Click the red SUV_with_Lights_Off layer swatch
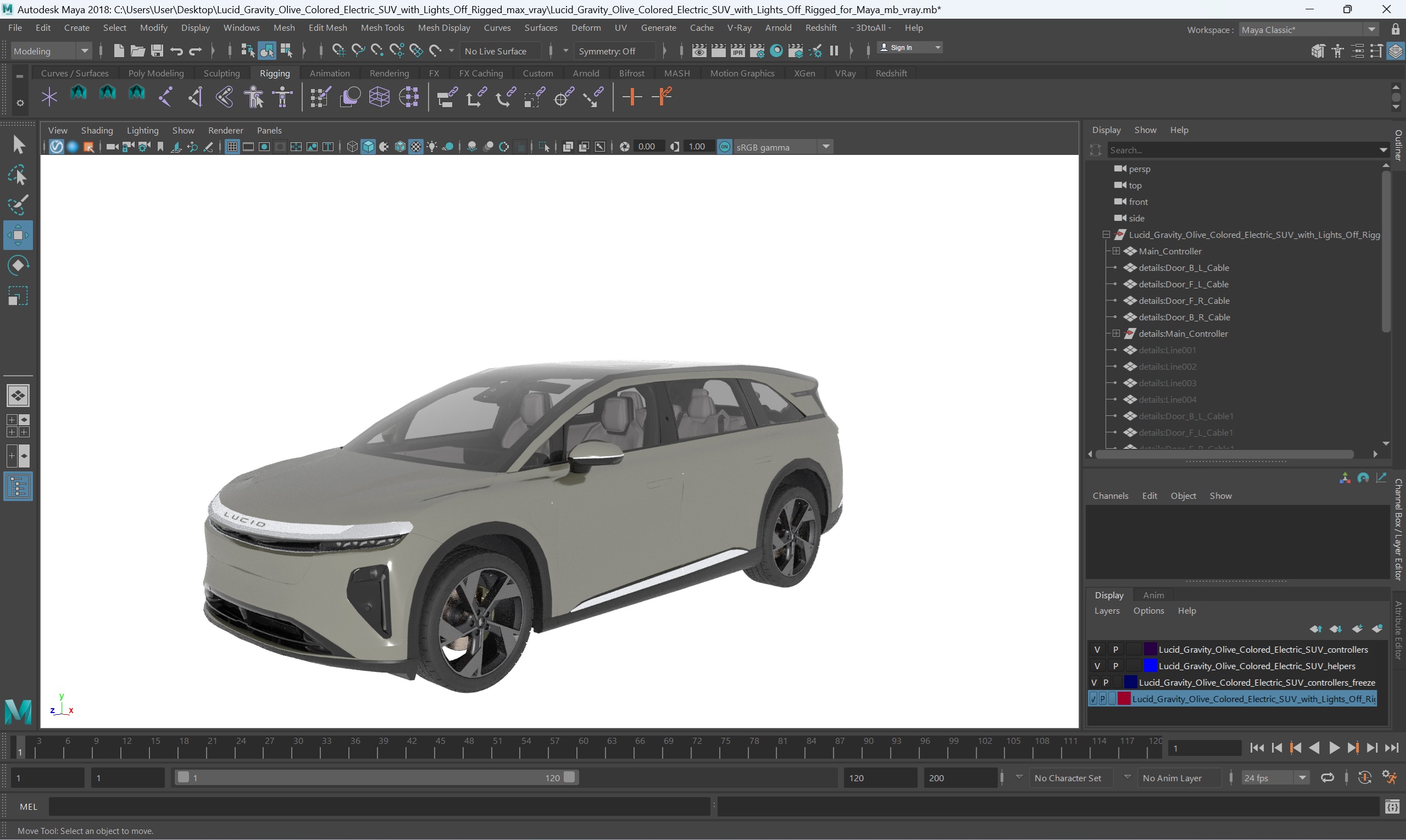Screen dimensions: 1406x840 [1124, 698]
